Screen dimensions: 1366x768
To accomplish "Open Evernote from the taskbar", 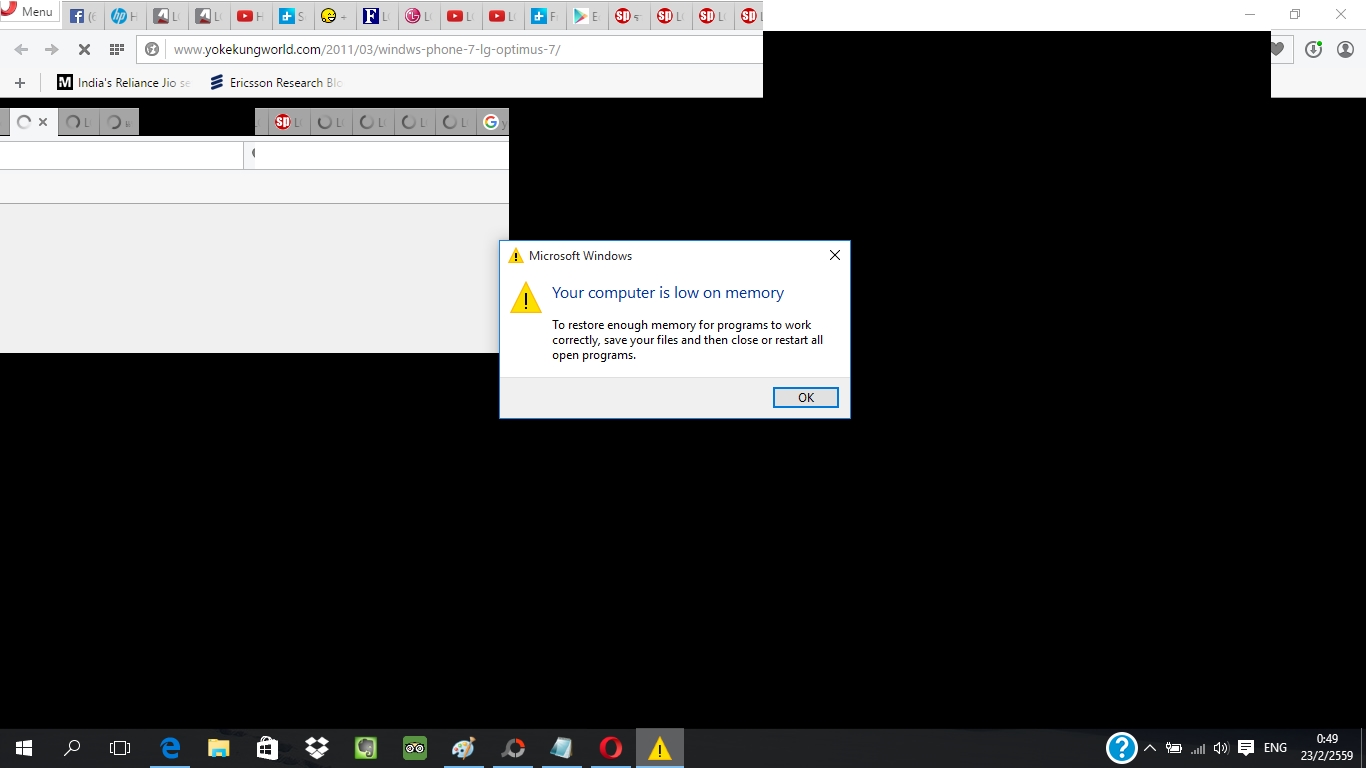I will click(x=366, y=748).
